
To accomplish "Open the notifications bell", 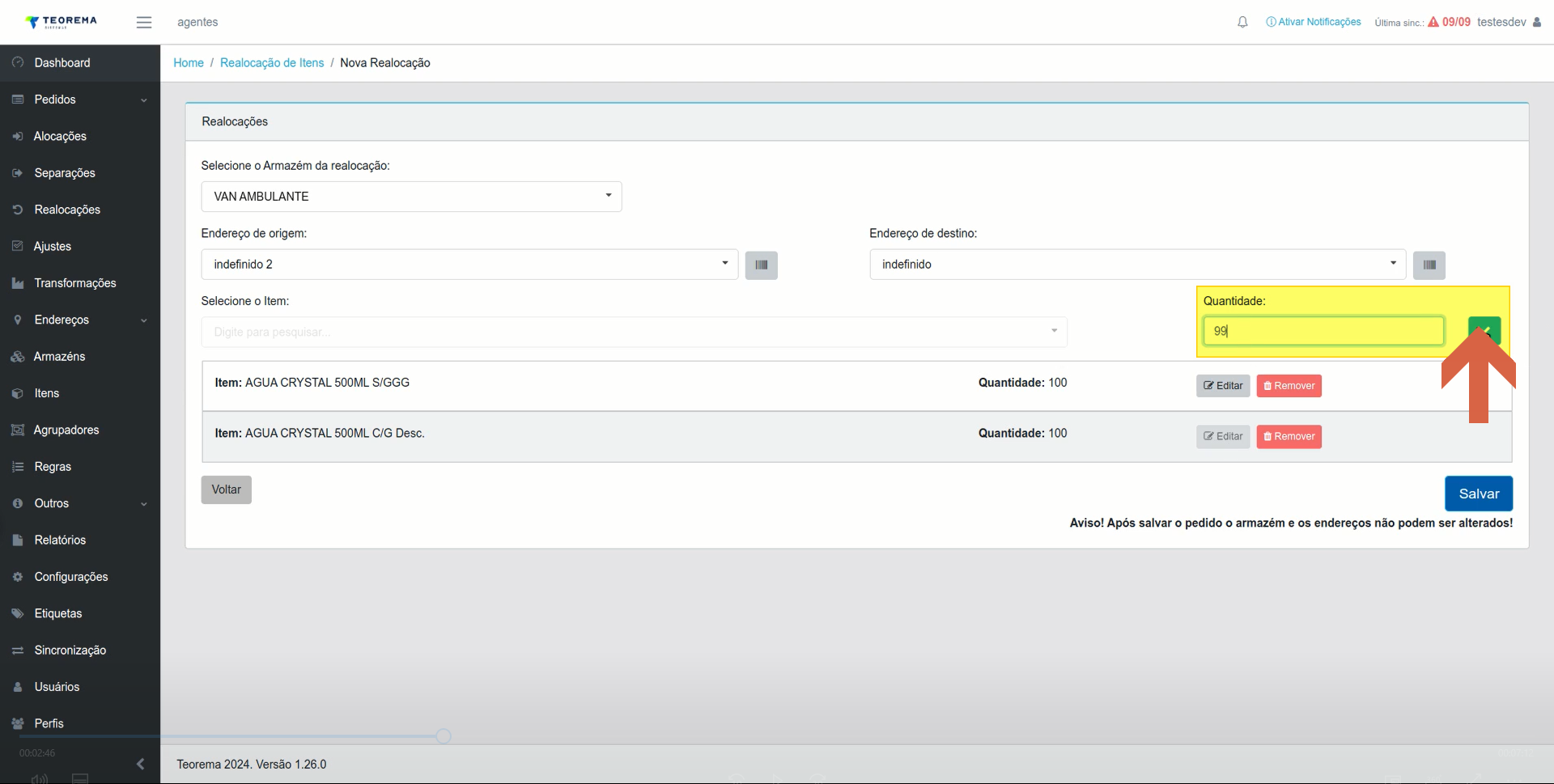I will pos(1242,22).
